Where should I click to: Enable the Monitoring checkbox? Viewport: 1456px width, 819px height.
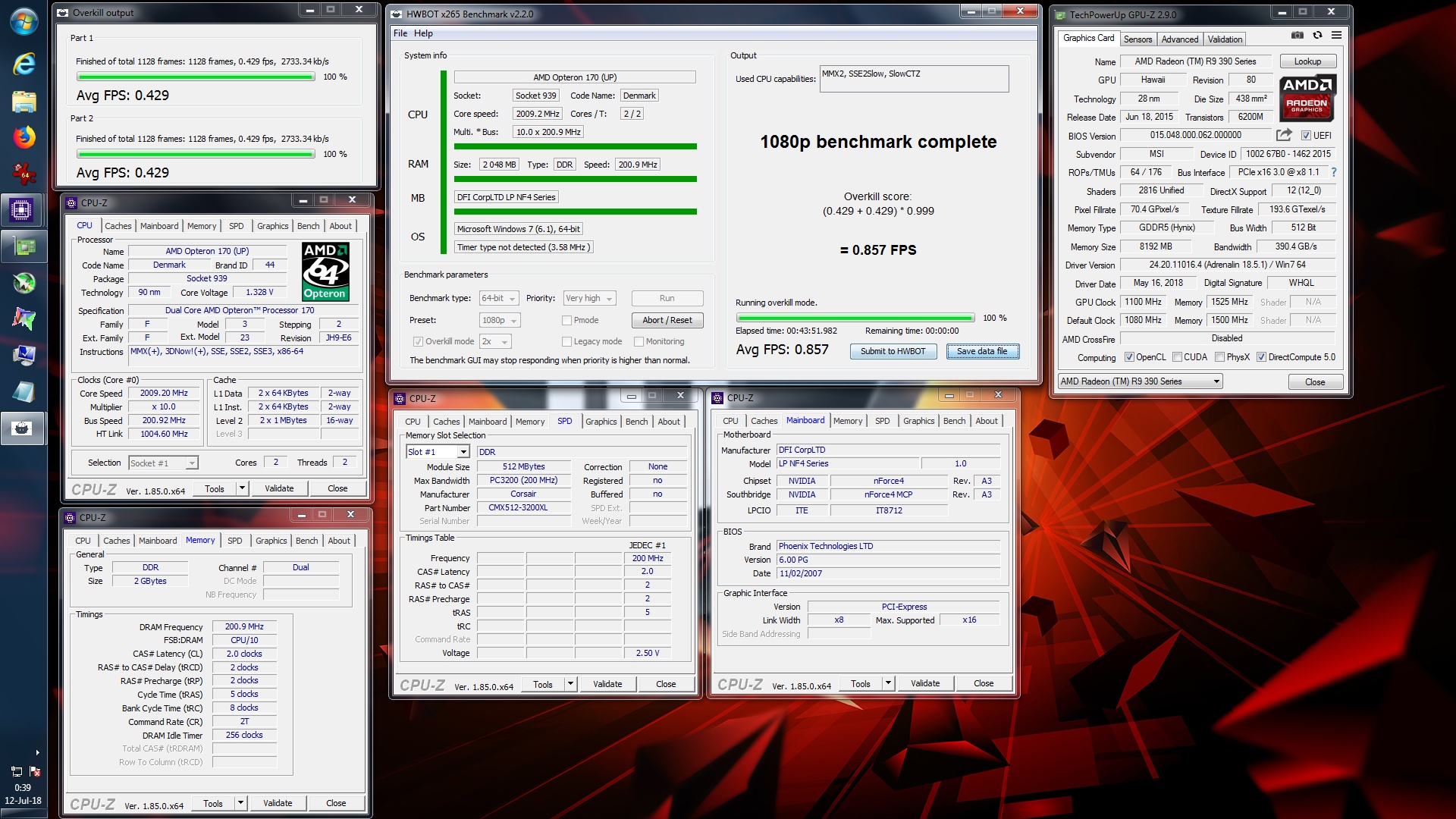[x=639, y=341]
